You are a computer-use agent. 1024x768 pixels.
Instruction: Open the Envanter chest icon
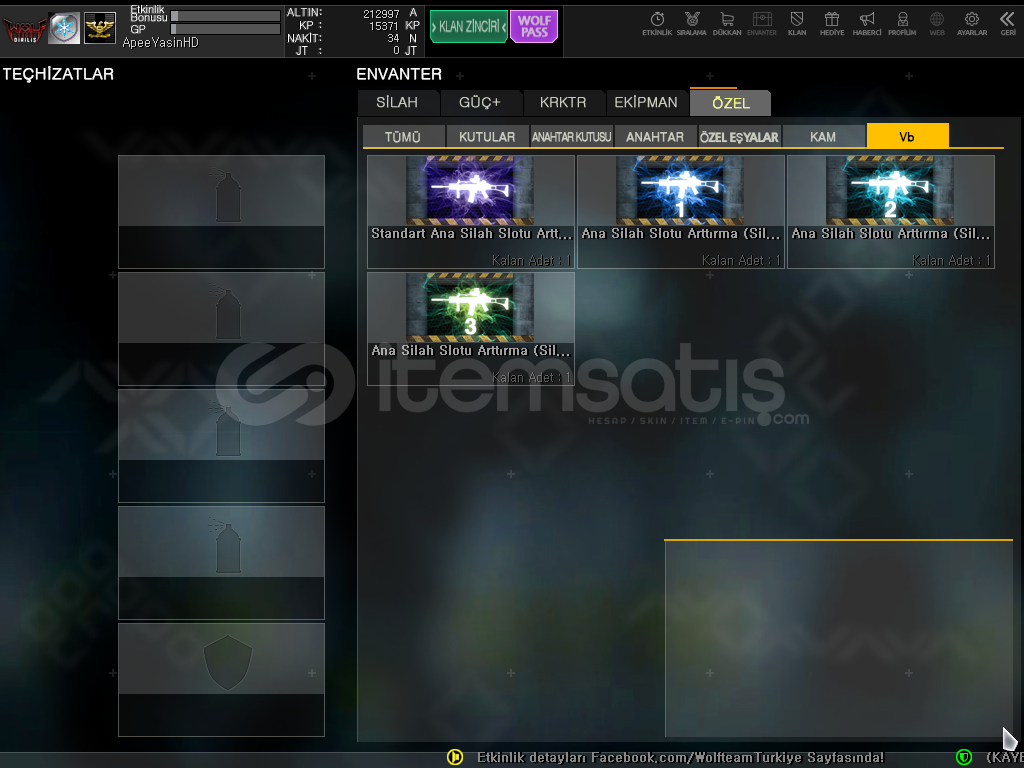tap(761, 24)
